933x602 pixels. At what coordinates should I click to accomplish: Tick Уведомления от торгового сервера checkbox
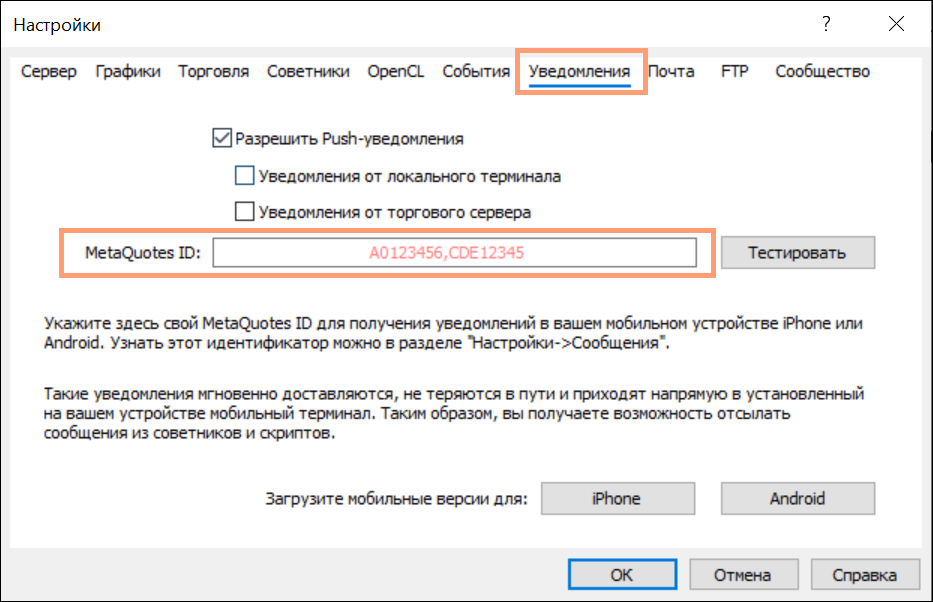[x=244, y=212]
